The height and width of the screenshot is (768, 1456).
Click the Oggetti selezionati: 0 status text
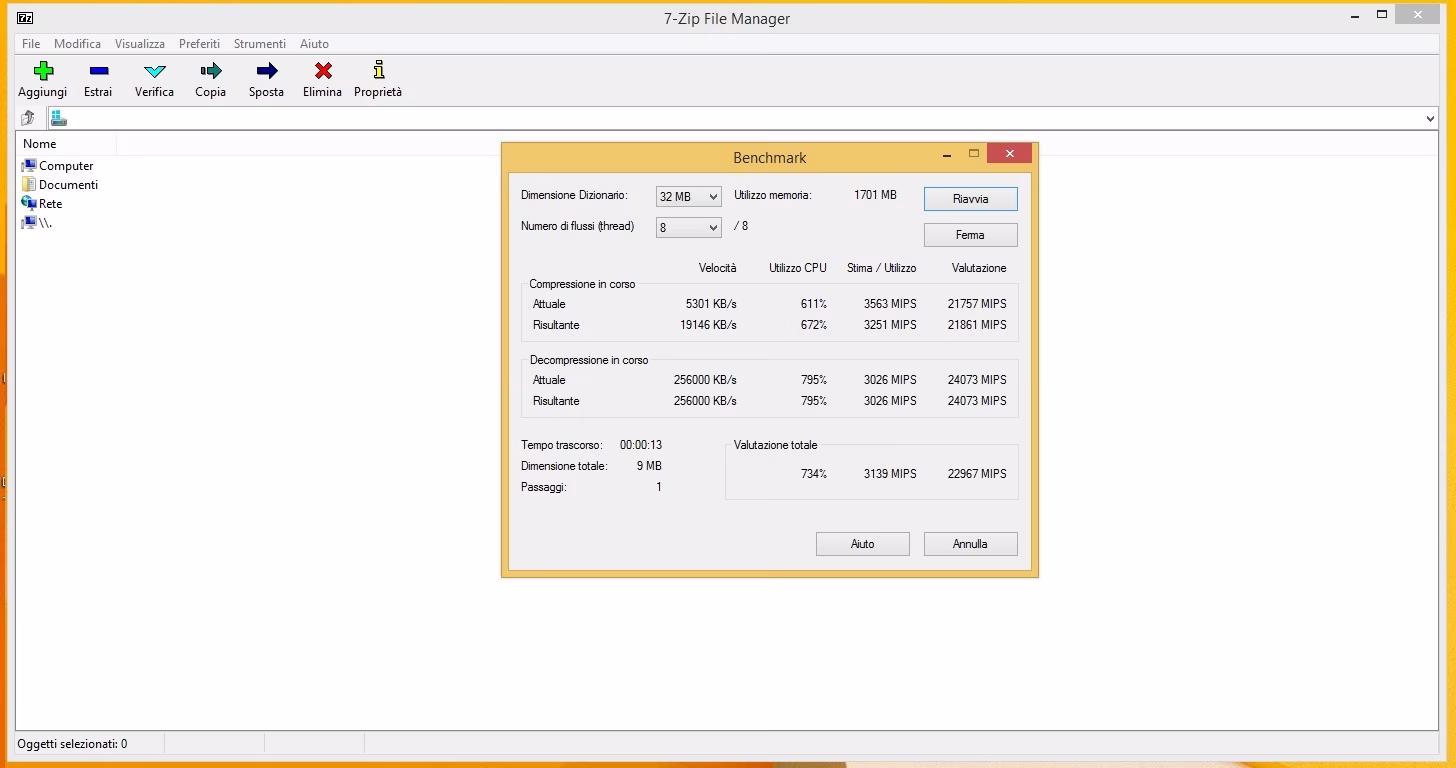(x=72, y=744)
